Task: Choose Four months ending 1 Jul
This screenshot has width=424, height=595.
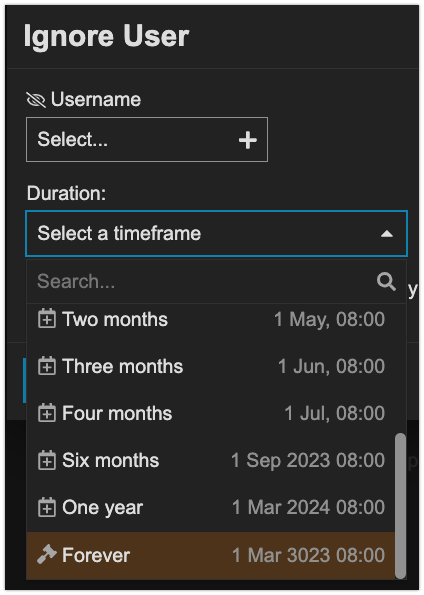Action: click(x=211, y=413)
